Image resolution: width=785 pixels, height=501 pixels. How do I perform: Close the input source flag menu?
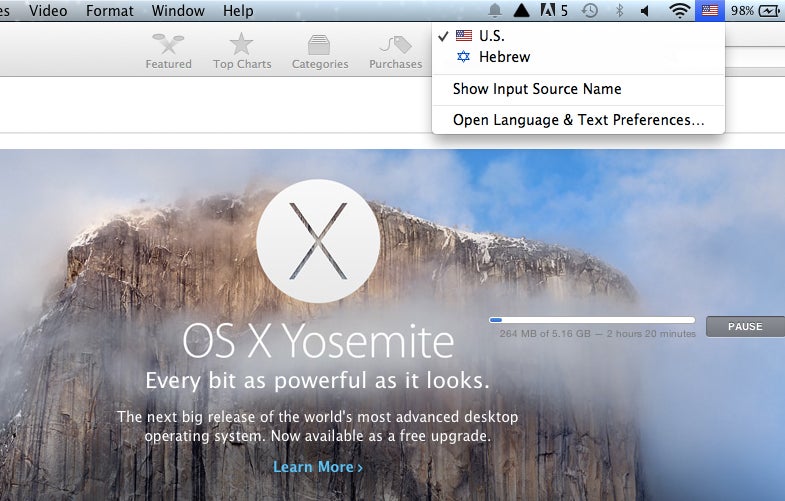710,11
